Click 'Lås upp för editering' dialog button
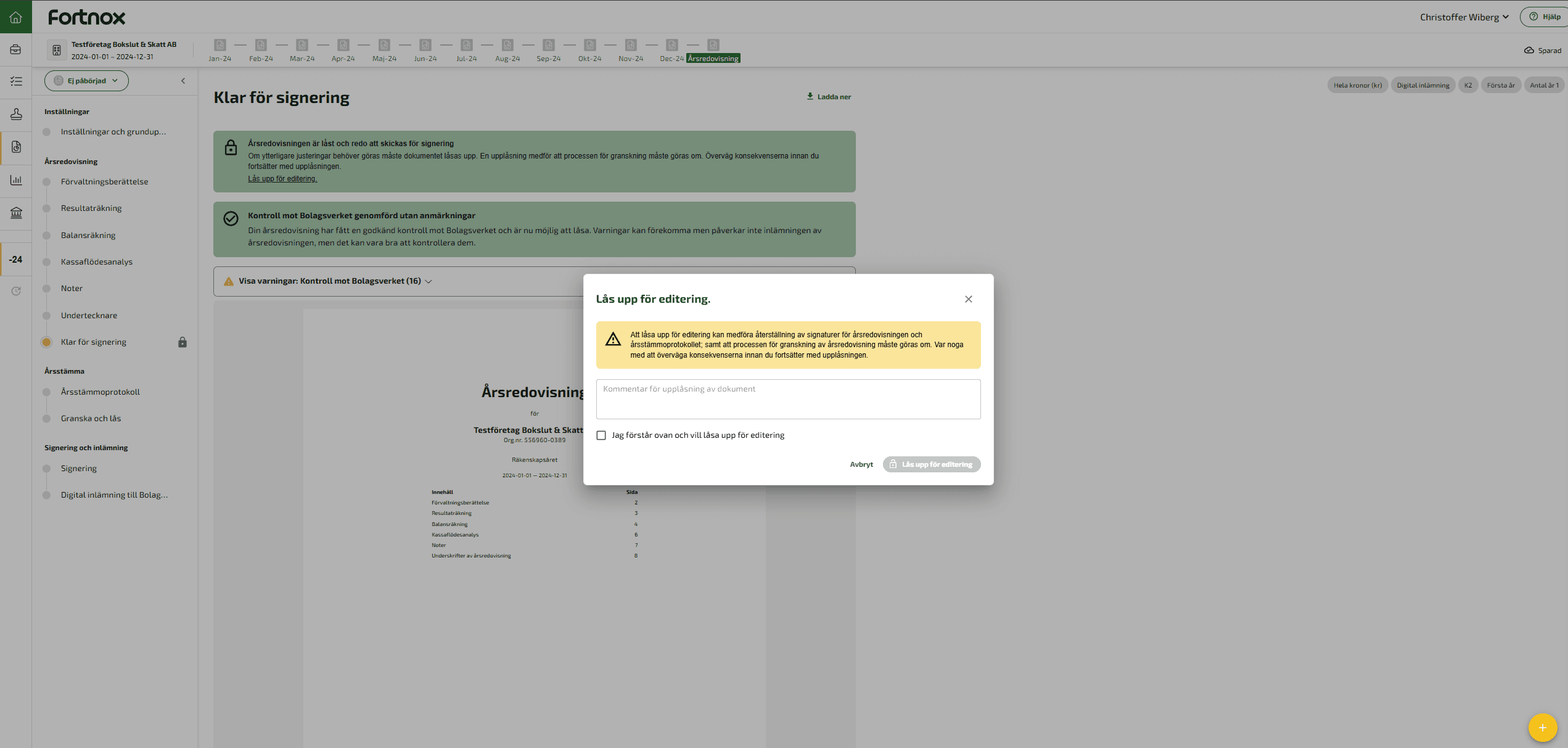 click(x=932, y=464)
